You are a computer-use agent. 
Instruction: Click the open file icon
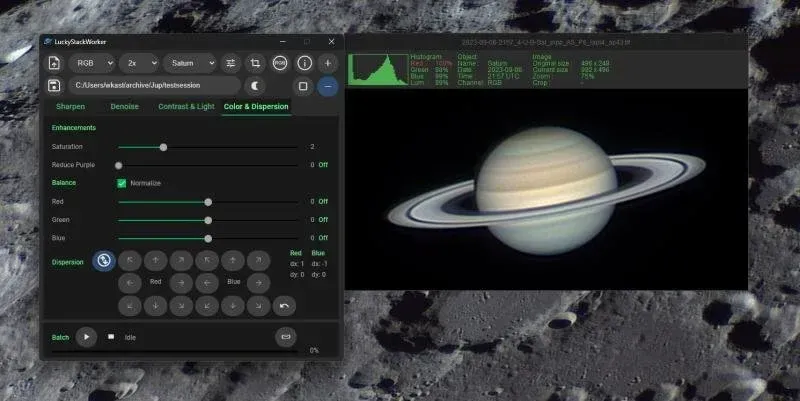pyautogui.click(x=54, y=63)
